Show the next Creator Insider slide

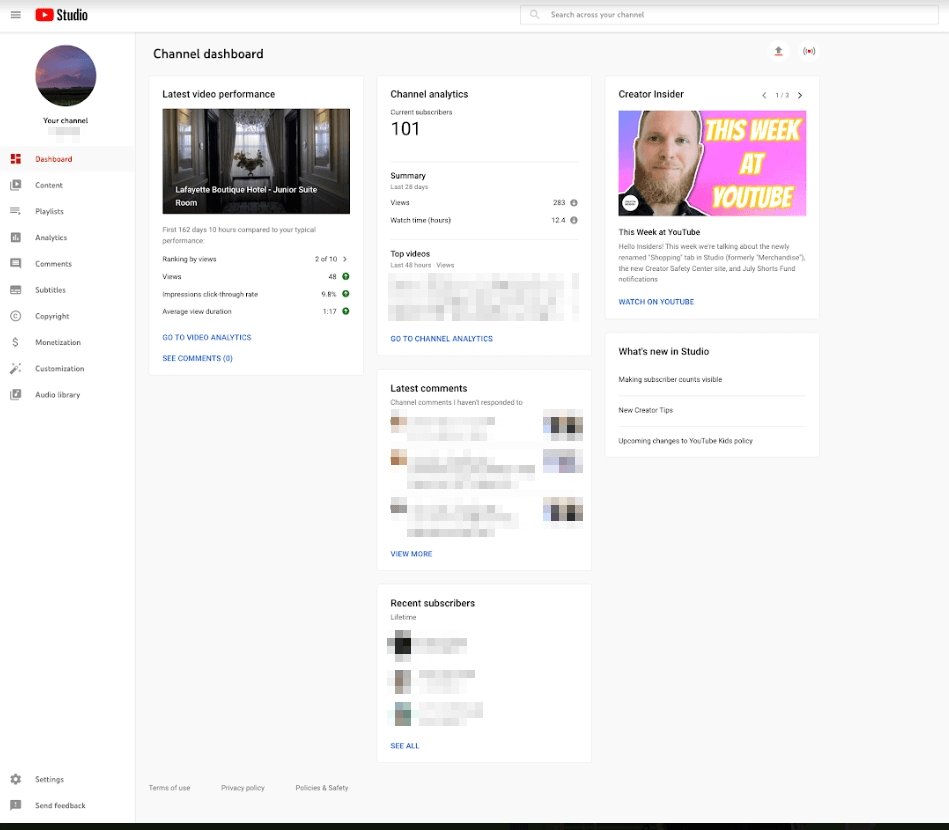coord(799,94)
